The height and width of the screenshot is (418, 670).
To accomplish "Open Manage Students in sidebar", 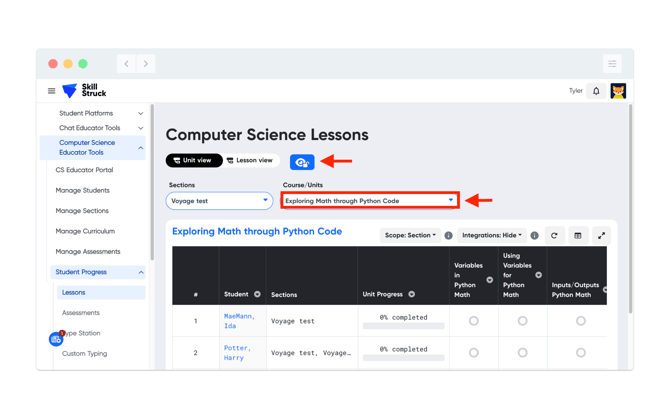I will click(82, 190).
